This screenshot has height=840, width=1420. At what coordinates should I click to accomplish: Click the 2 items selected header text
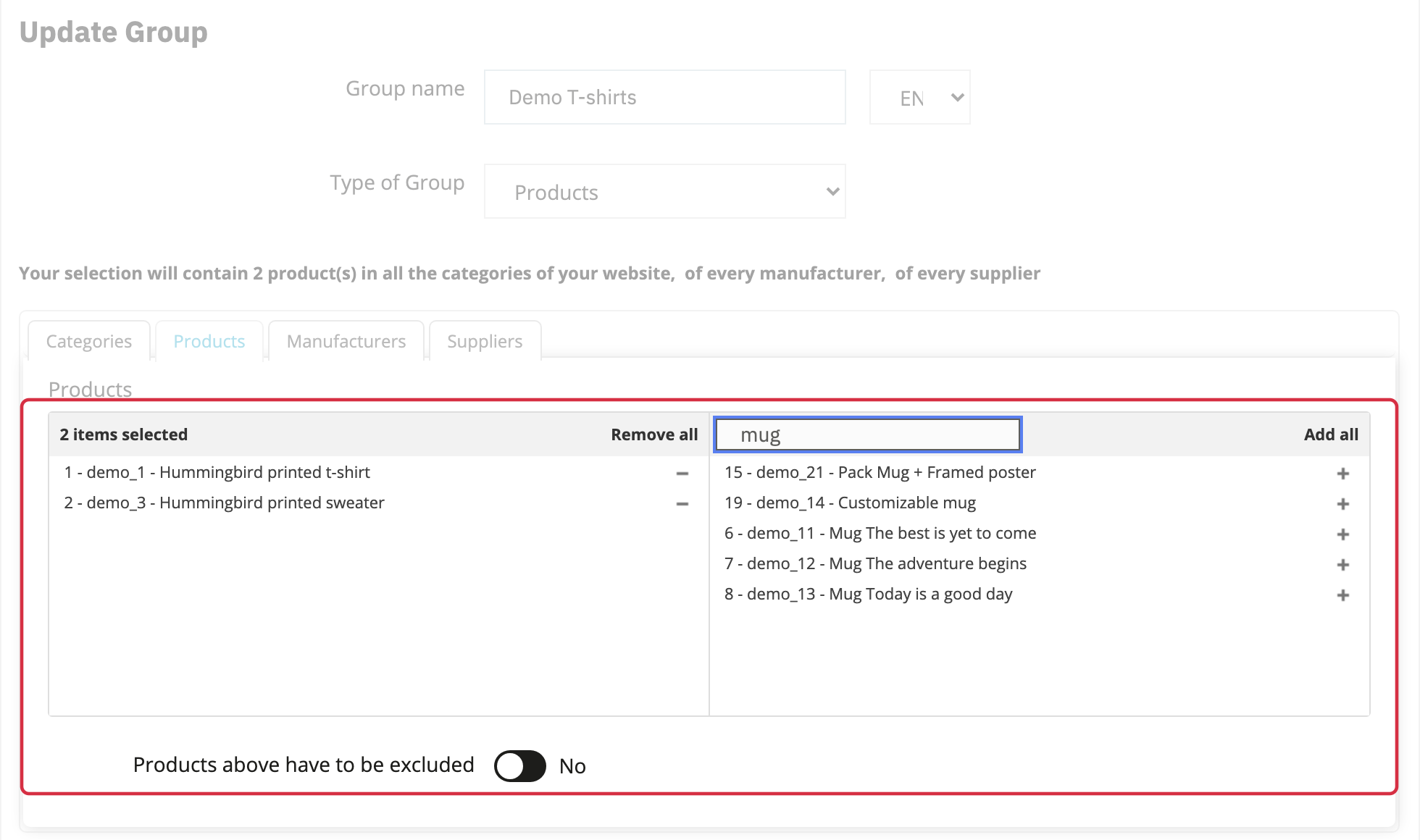tap(124, 434)
